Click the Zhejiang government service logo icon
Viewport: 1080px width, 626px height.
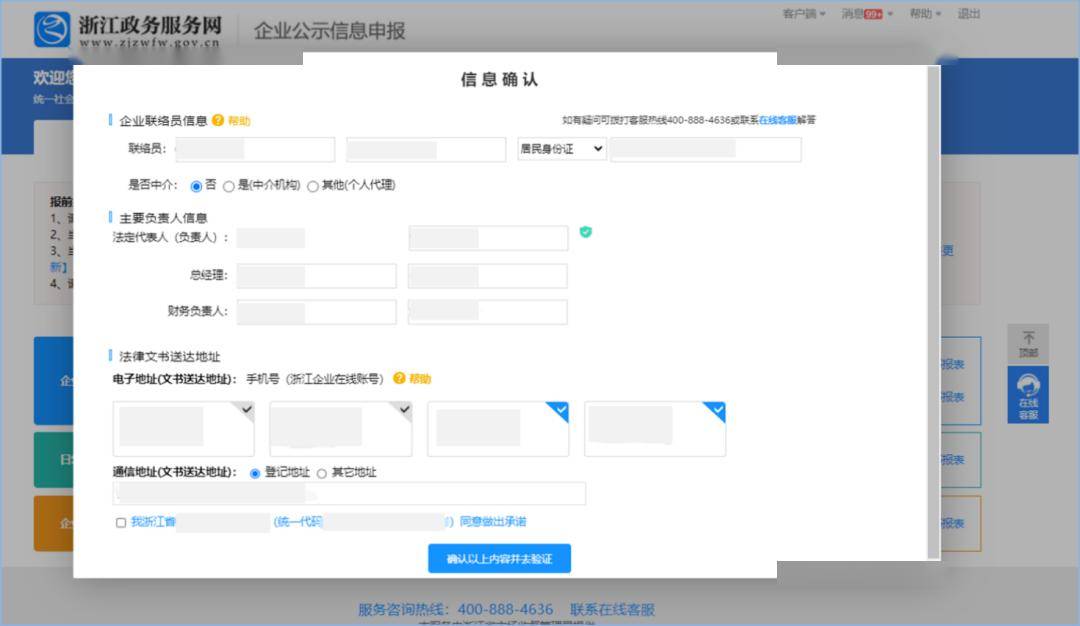click(52, 30)
